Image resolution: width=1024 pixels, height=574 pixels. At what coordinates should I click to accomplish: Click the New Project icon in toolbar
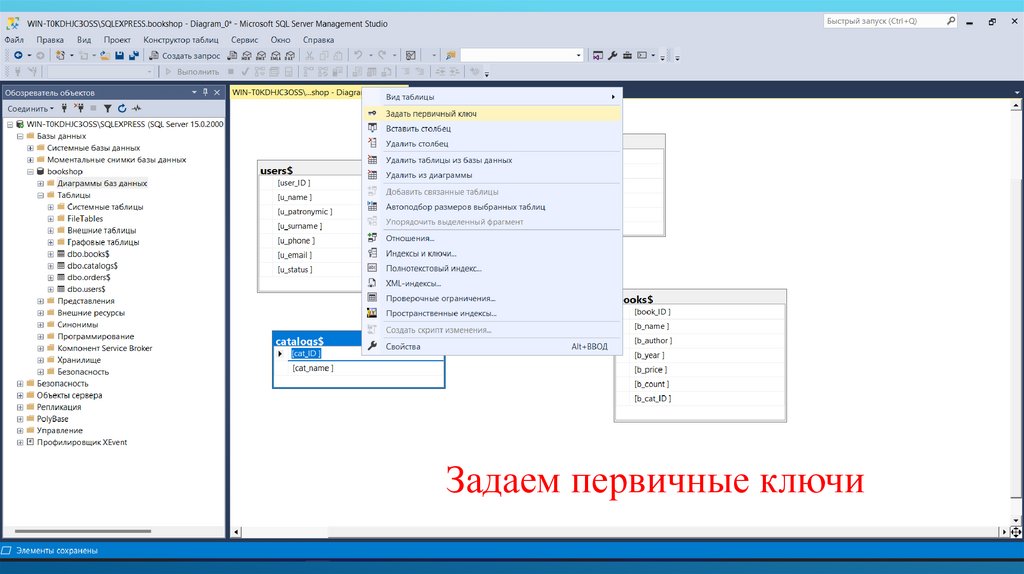tap(60, 56)
